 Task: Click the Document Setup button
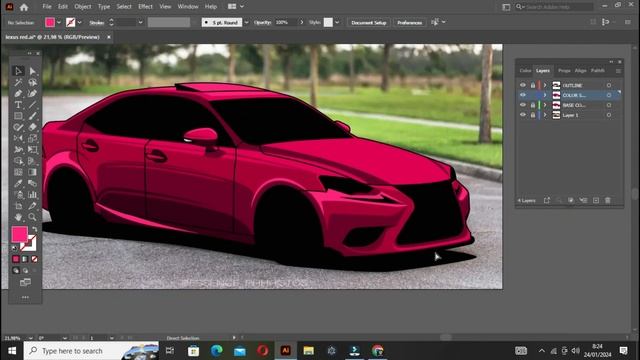pyautogui.click(x=369, y=22)
